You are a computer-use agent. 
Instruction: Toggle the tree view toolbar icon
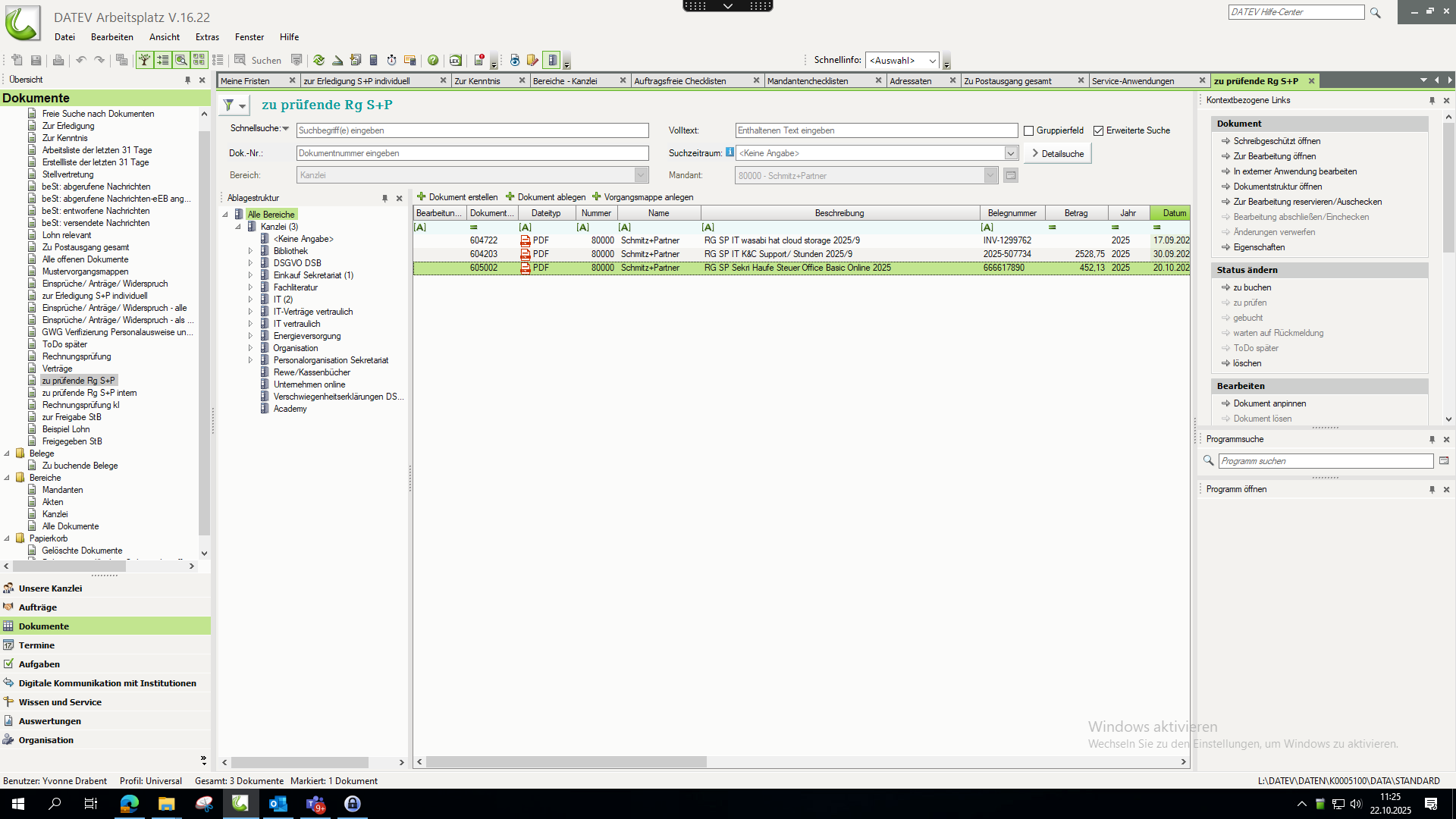click(144, 60)
